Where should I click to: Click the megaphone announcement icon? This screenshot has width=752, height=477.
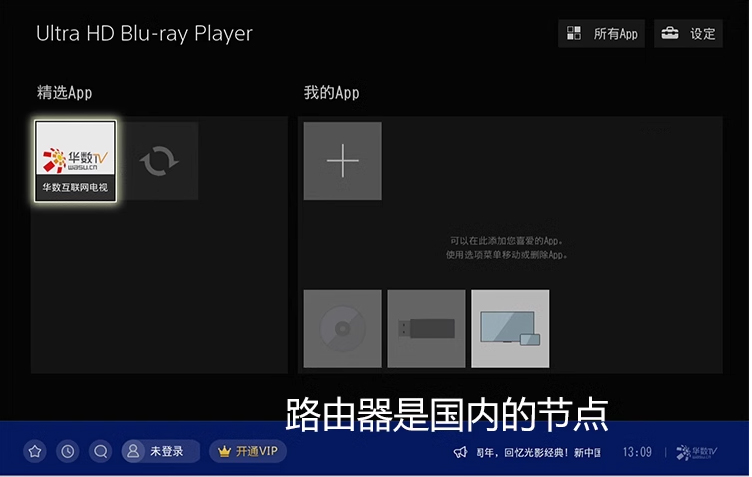[x=460, y=452]
